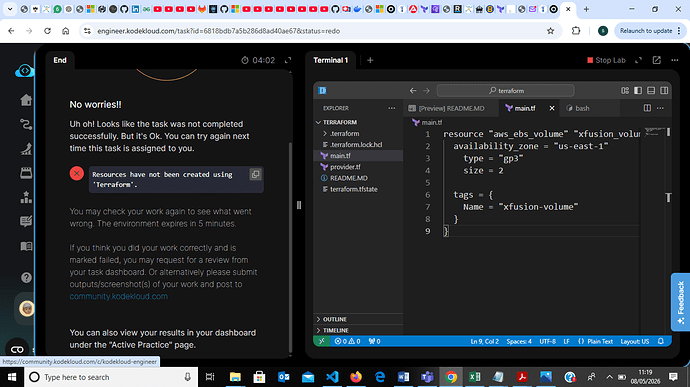Open errors and warnings status item

(348, 341)
